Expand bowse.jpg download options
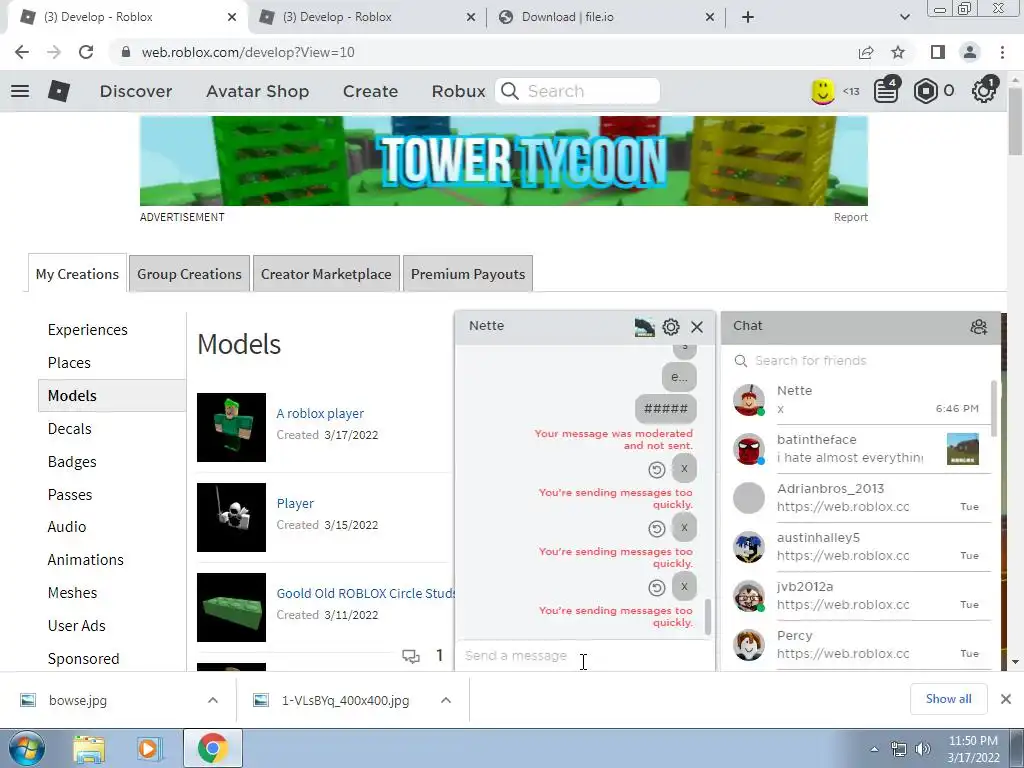The image size is (1024, 768). 213,700
